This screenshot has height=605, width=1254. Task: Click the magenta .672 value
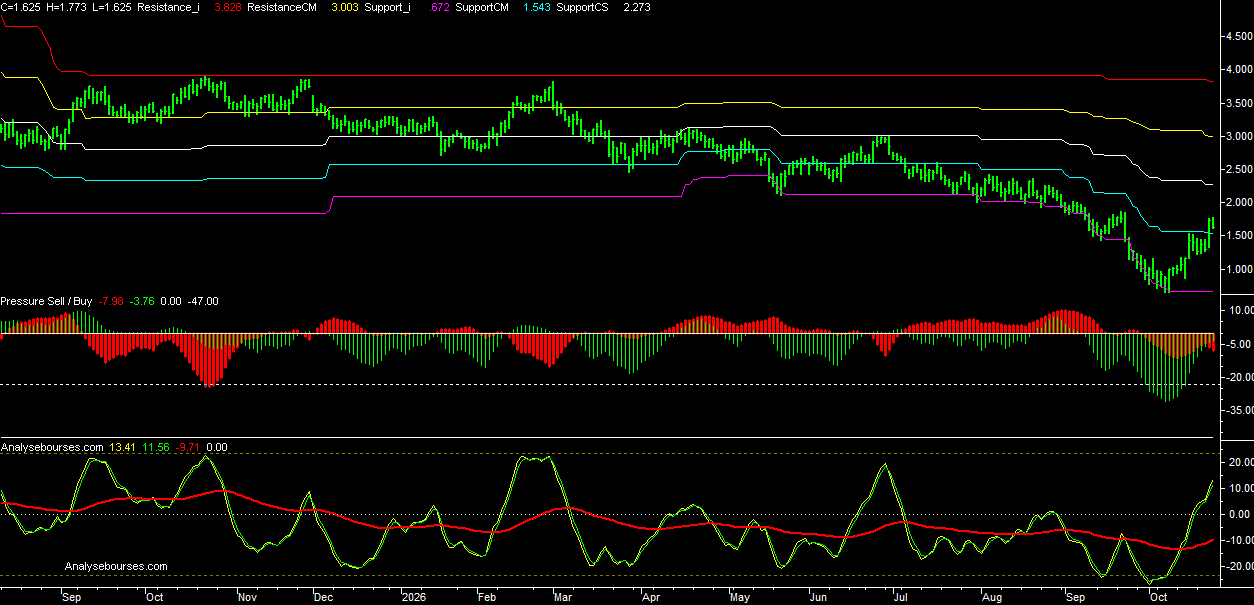(x=439, y=7)
